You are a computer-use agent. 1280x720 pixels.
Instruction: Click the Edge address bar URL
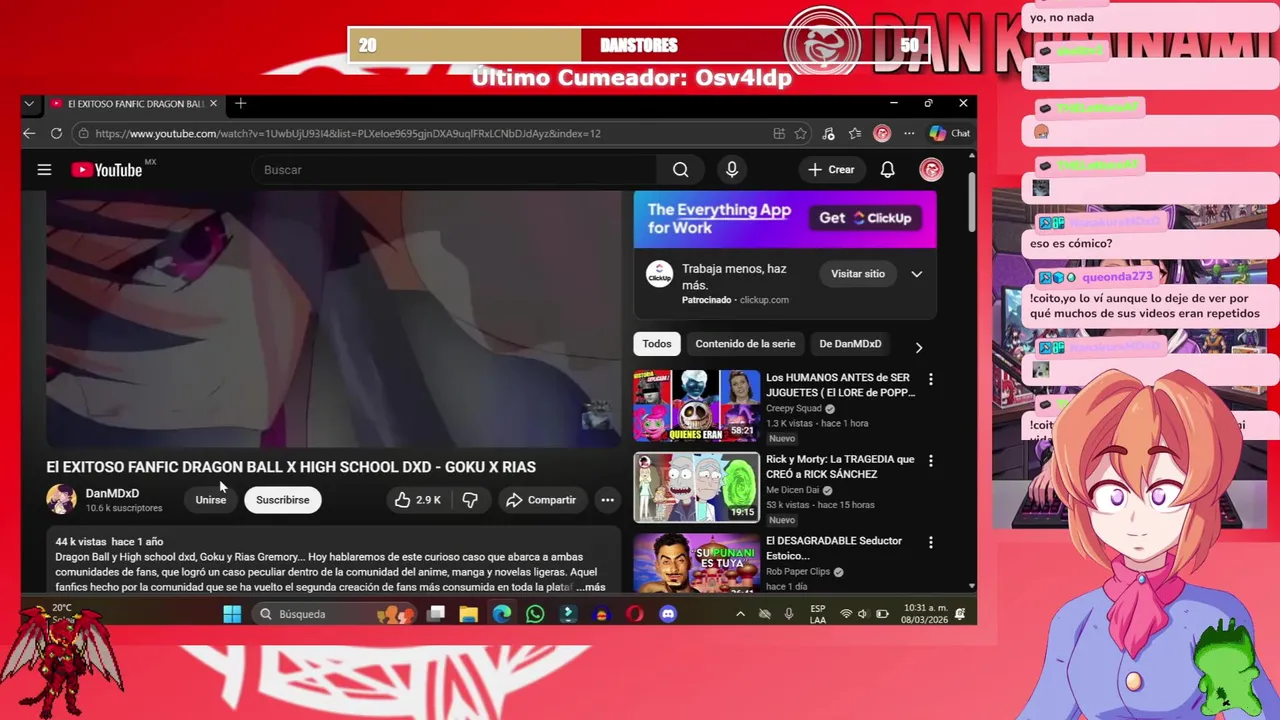[348, 133]
